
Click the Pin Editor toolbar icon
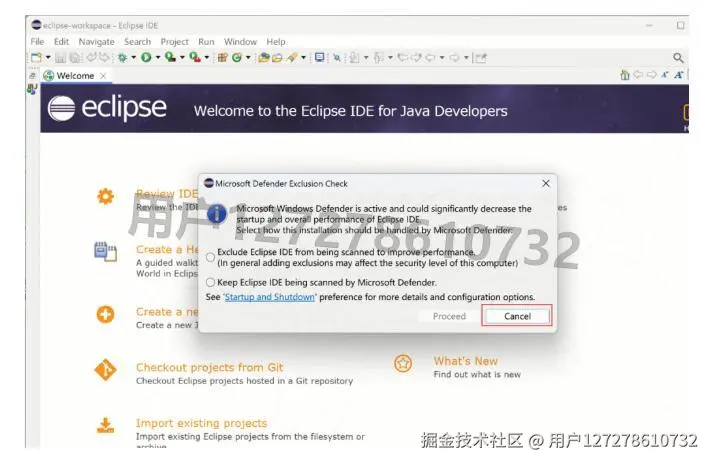481,58
